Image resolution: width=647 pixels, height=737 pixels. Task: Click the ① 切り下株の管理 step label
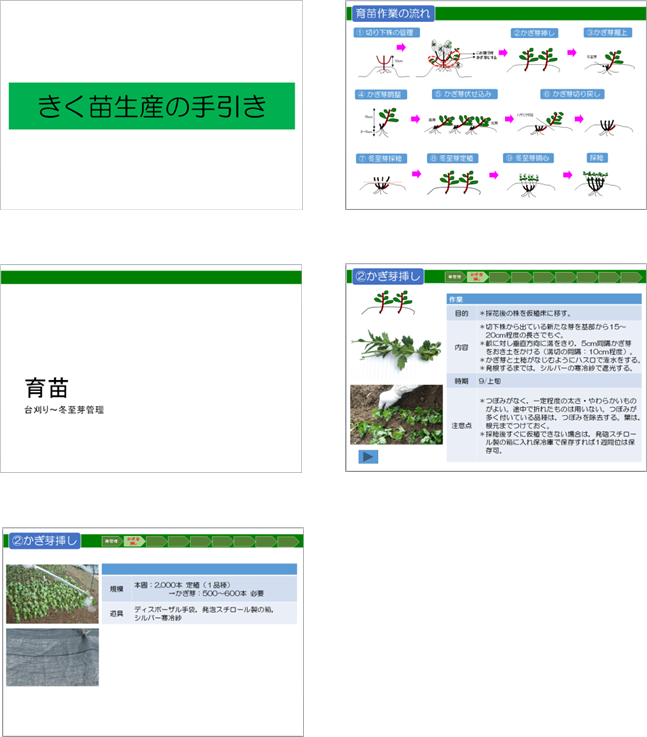[386, 32]
